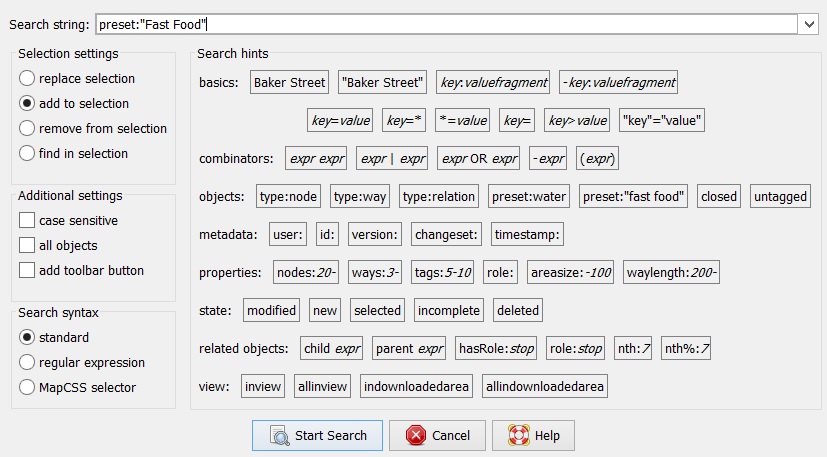The height and width of the screenshot is (457, 827).
Task: Insert the "key"="value" hint
Action: [x=662, y=120]
